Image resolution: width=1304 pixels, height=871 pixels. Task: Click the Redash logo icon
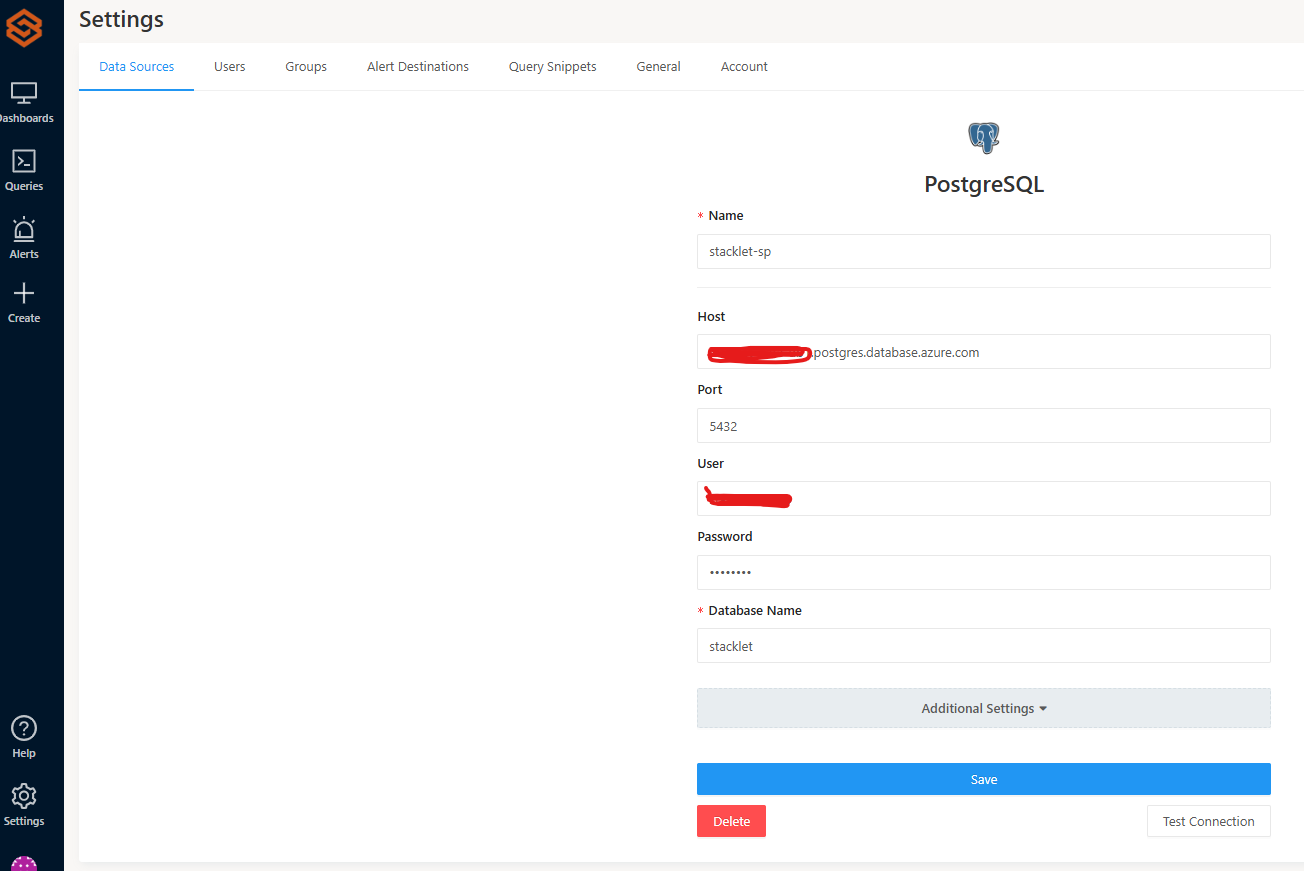24,26
